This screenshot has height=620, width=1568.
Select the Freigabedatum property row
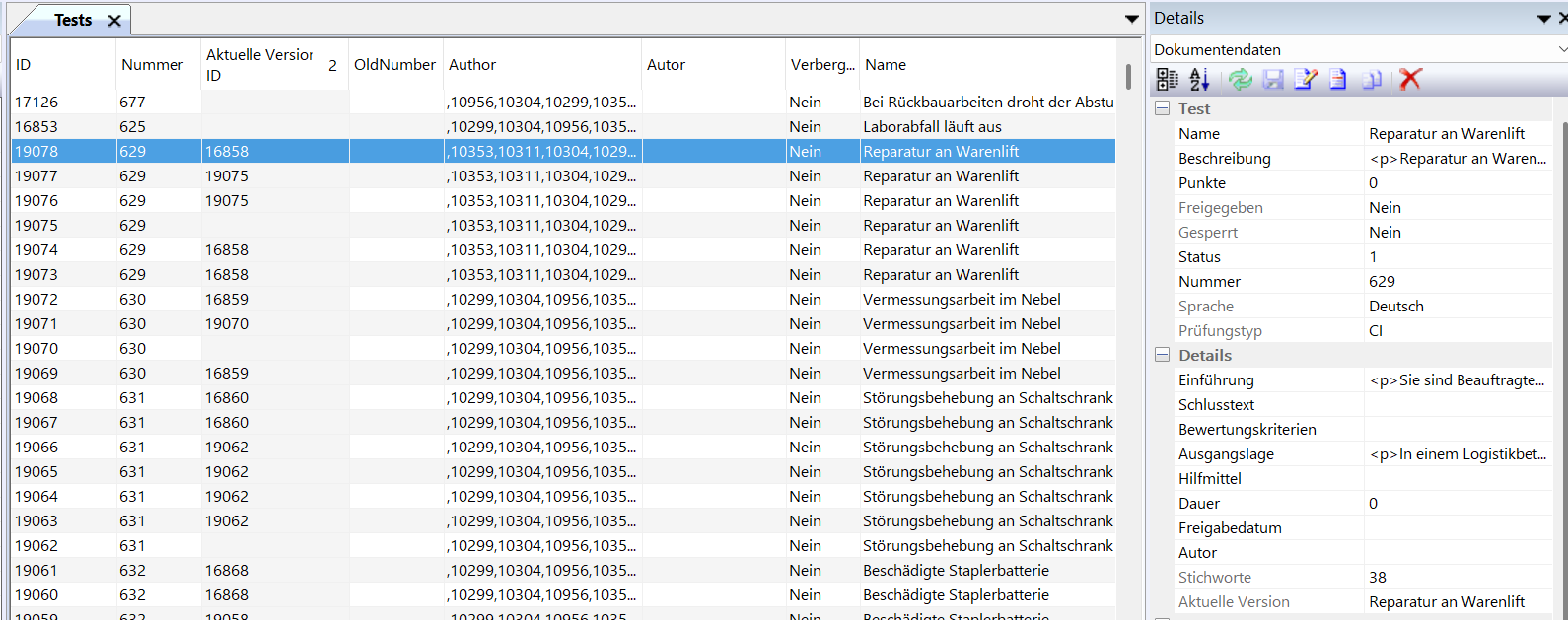point(1363,527)
